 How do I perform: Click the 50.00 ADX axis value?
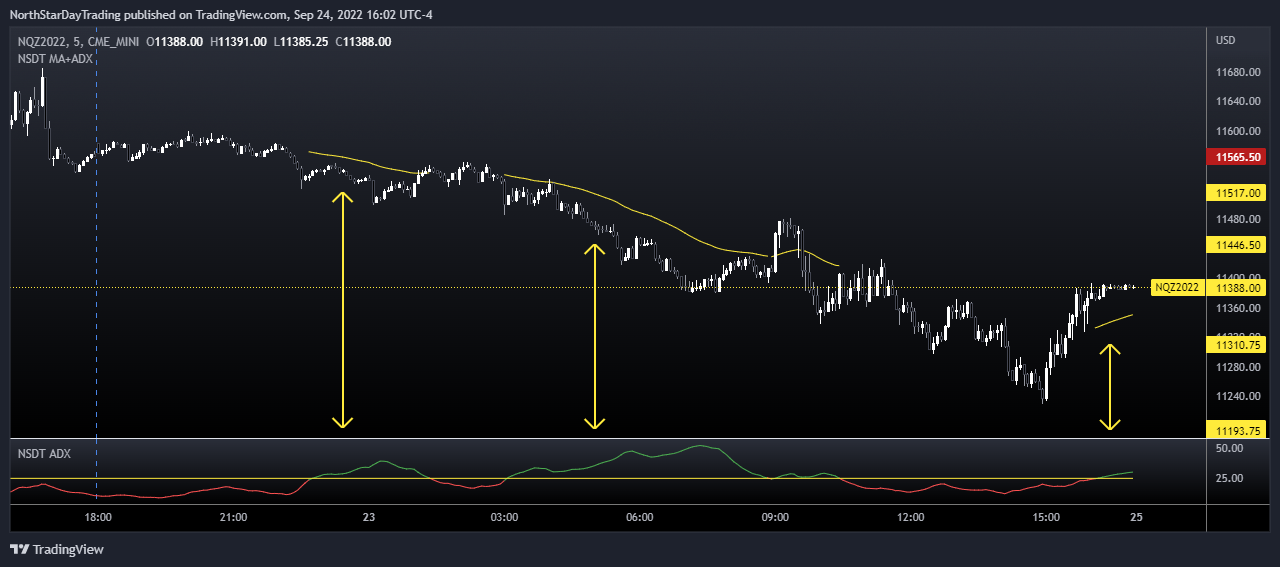click(1229, 450)
